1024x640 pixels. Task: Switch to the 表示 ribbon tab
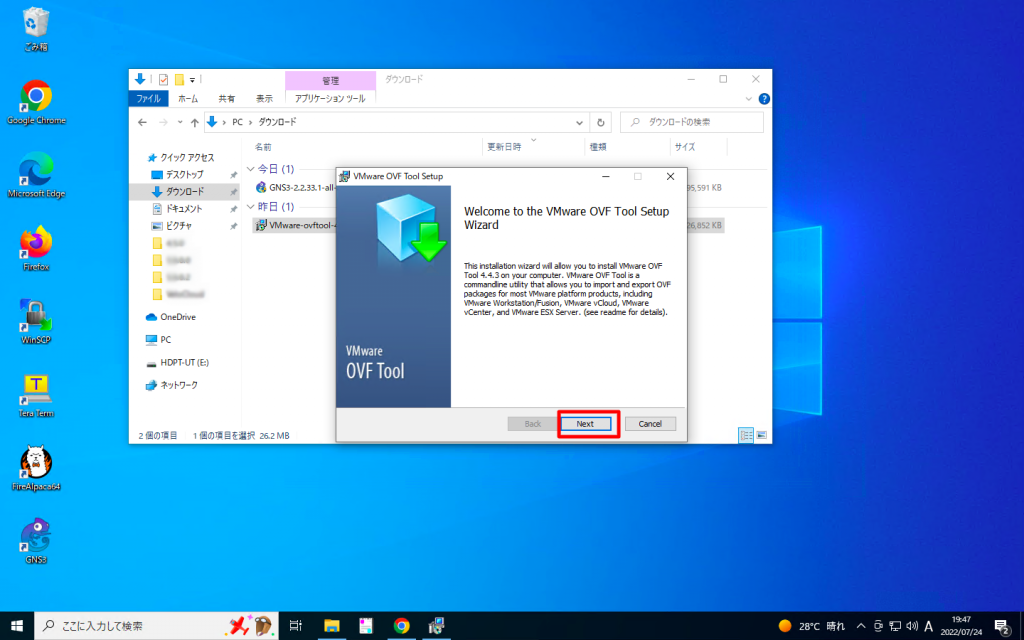point(265,98)
